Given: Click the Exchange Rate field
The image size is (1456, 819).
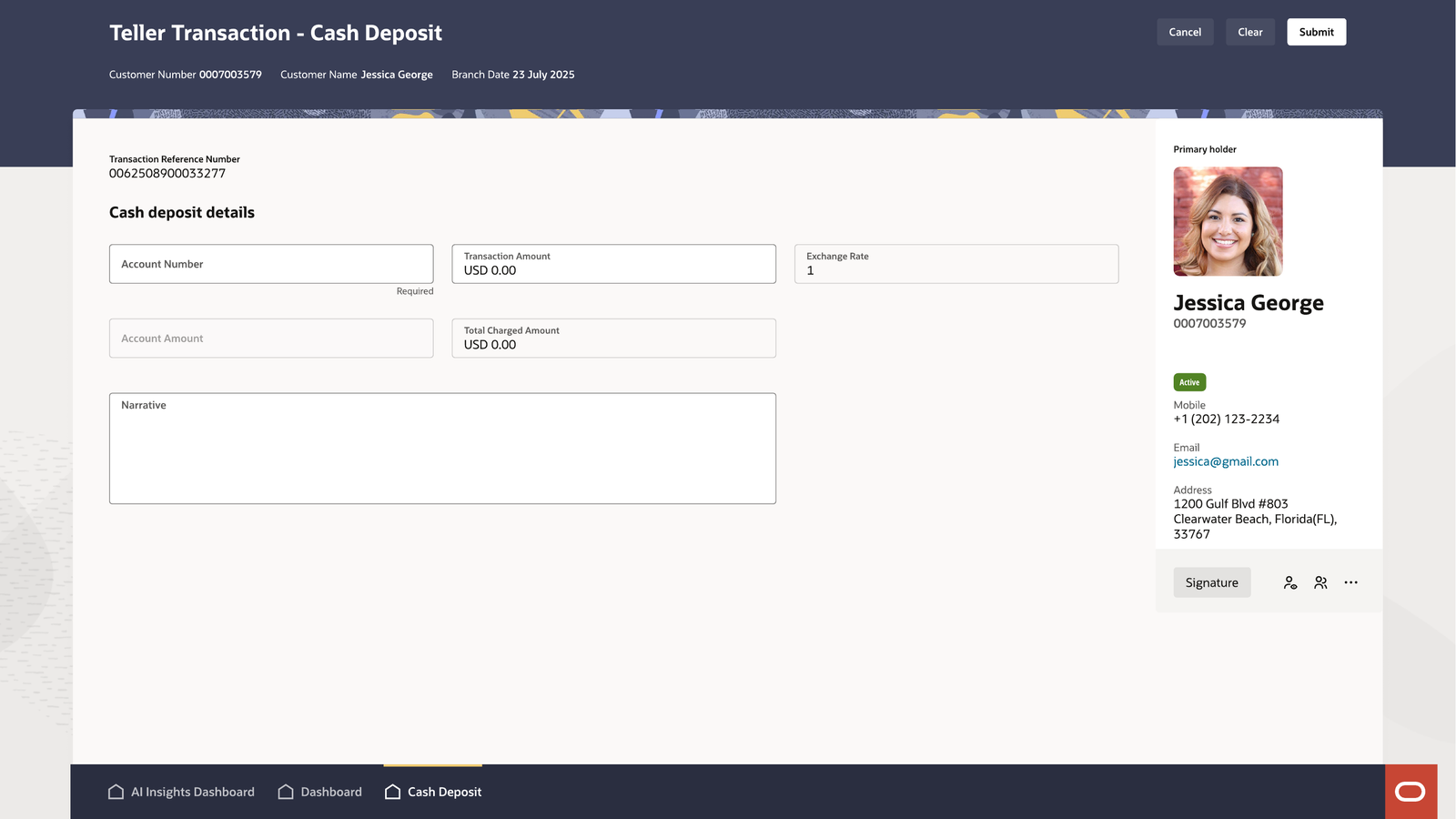Looking at the screenshot, I should (956, 264).
